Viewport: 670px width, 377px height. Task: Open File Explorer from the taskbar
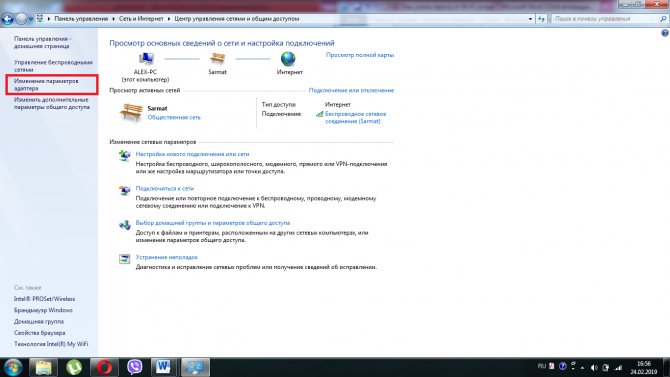click(43, 367)
